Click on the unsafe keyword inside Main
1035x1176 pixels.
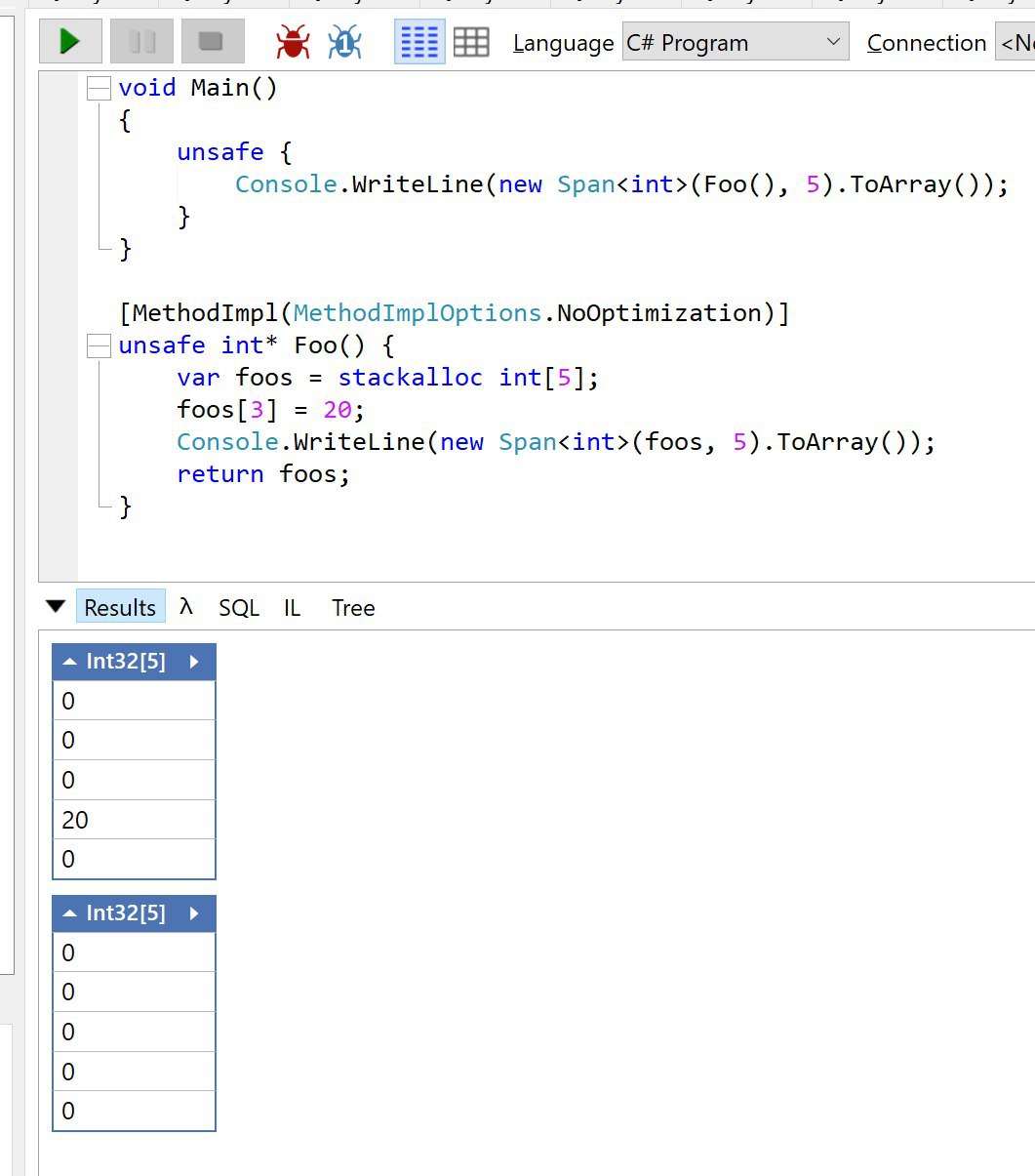click(x=220, y=152)
